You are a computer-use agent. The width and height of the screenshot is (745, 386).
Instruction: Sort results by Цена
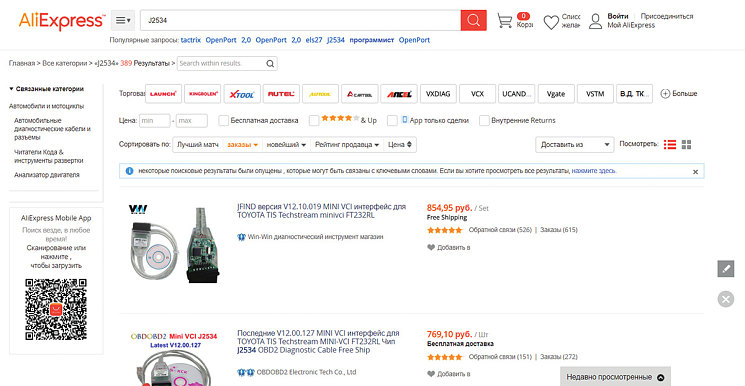[x=400, y=145]
